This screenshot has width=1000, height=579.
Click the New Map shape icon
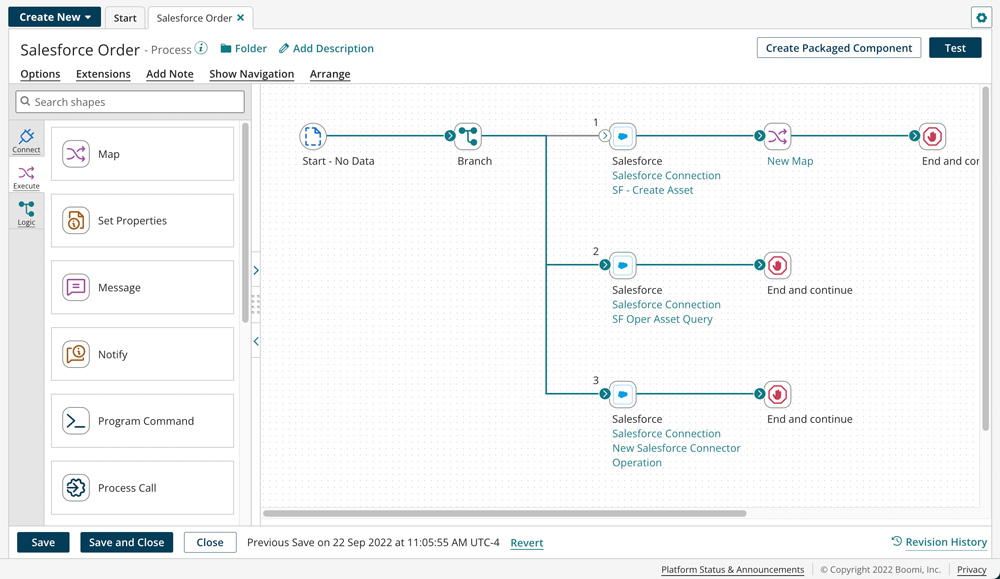[x=777, y=136]
